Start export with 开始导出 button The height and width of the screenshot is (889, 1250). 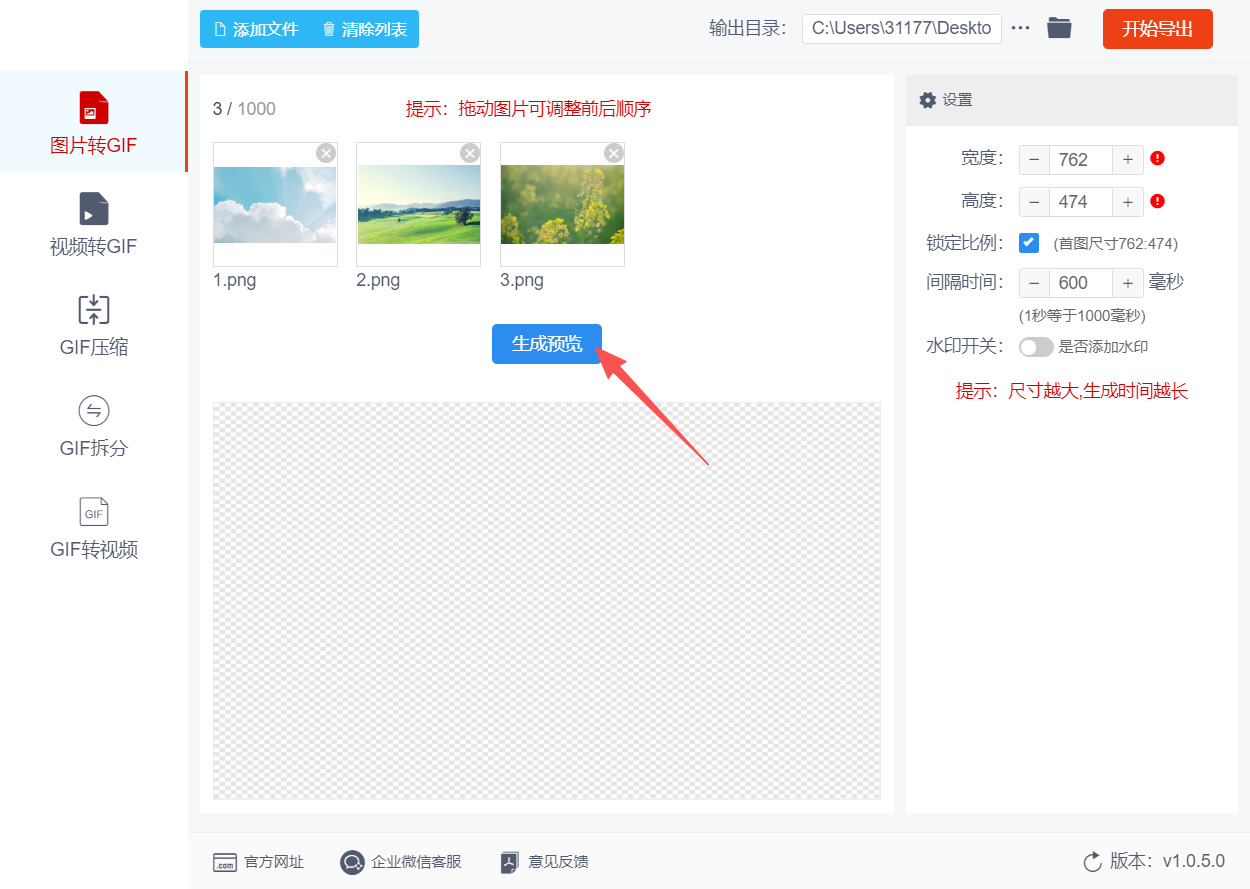[1157, 29]
